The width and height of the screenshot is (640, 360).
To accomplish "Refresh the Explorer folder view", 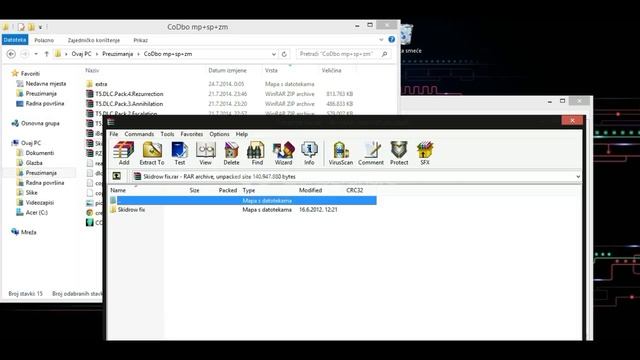I will coord(284,54).
